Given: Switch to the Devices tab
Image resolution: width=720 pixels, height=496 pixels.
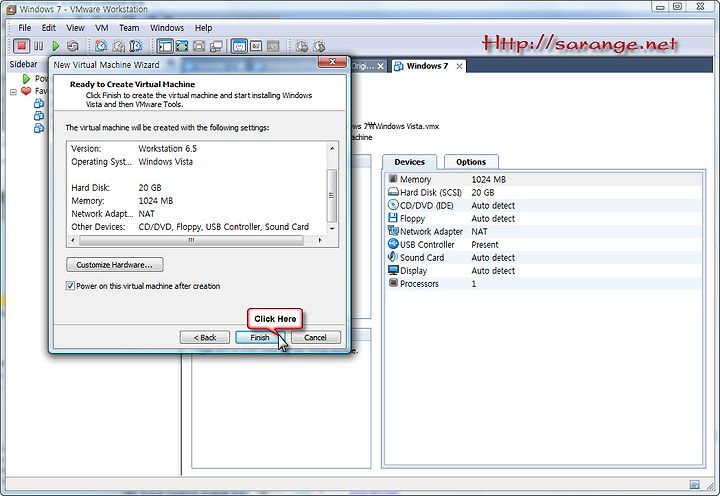Looking at the screenshot, I should click(x=410, y=162).
